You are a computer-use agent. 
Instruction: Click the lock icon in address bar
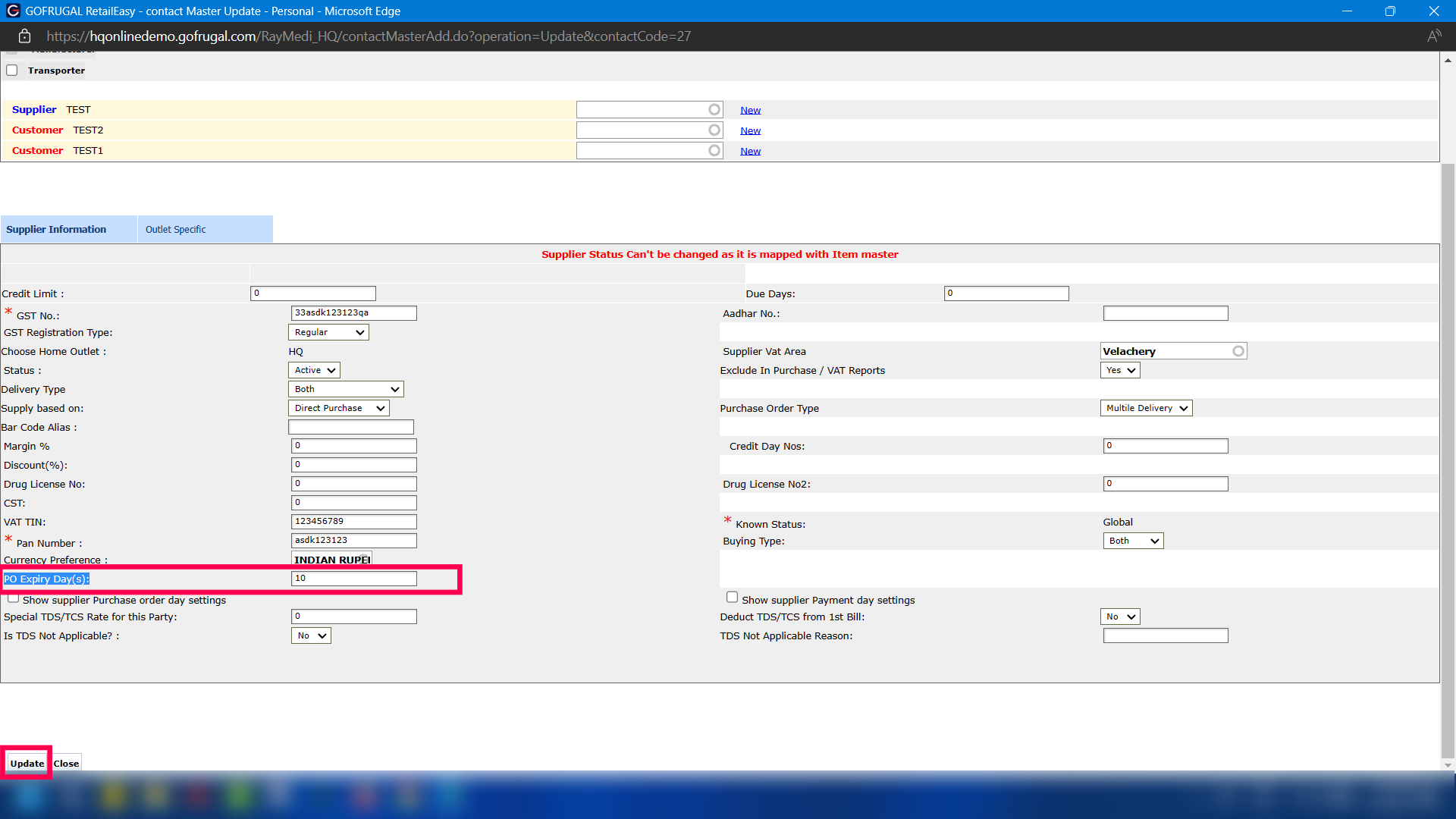tap(24, 36)
